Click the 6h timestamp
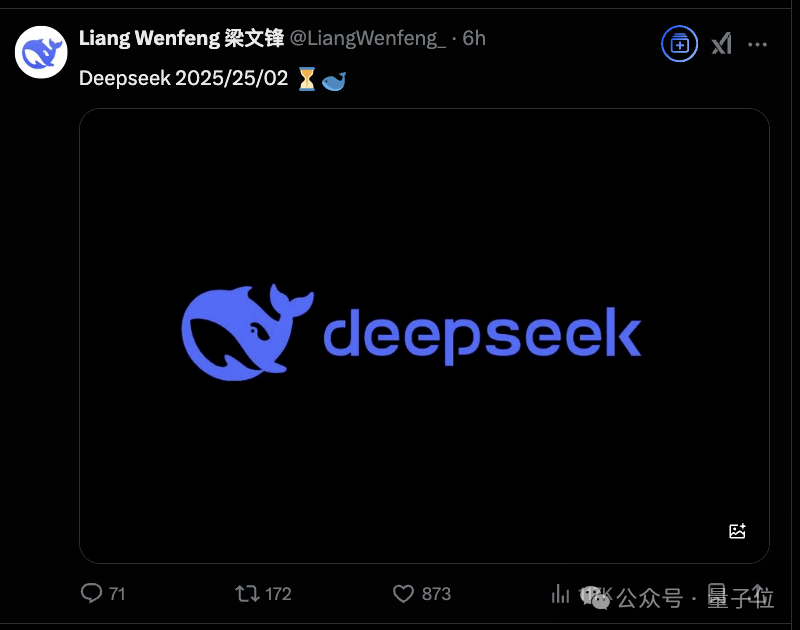This screenshot has width=800, height=630. tap(474, 38)
